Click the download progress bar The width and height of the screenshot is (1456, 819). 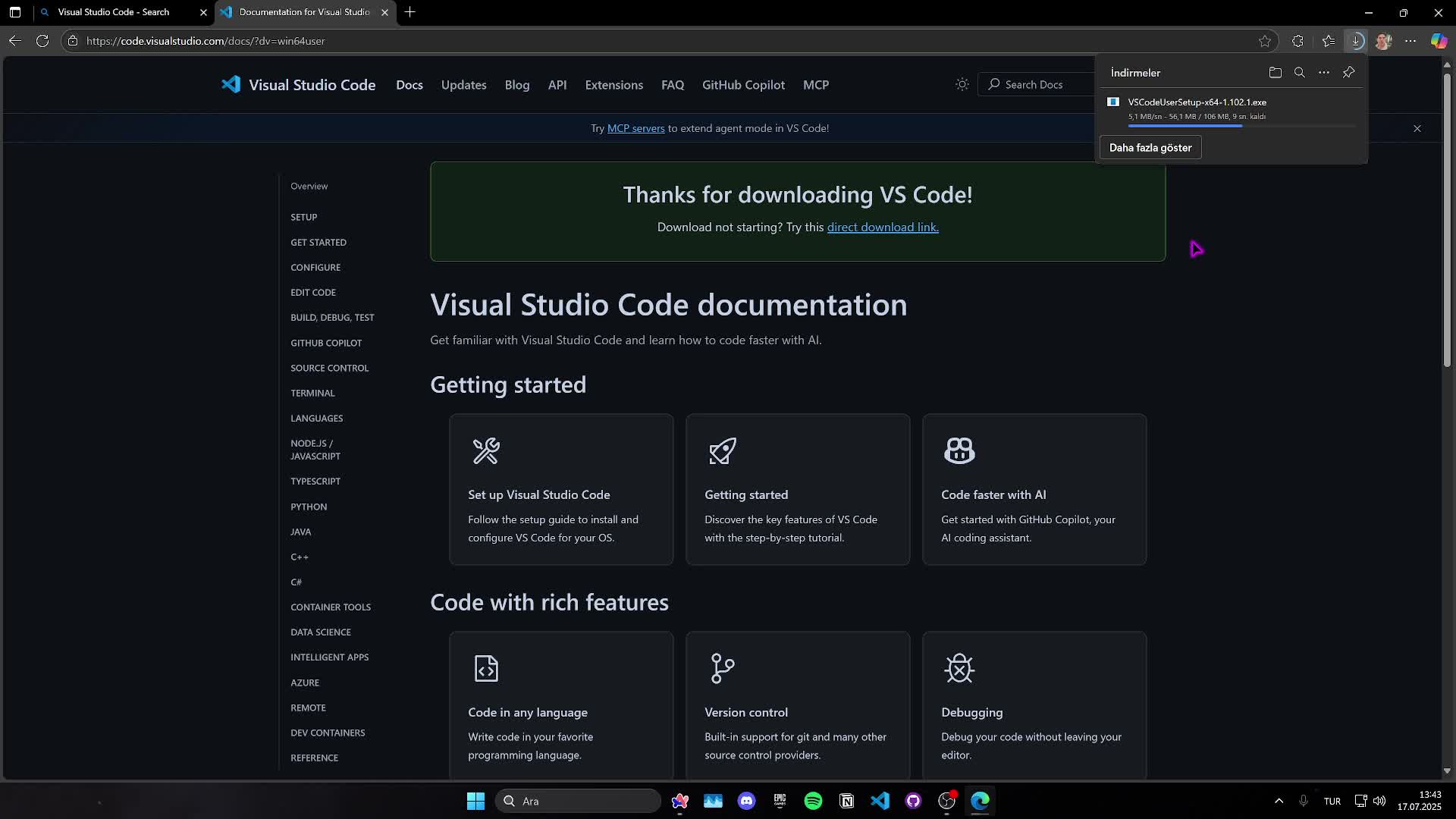coord(1241,126)
